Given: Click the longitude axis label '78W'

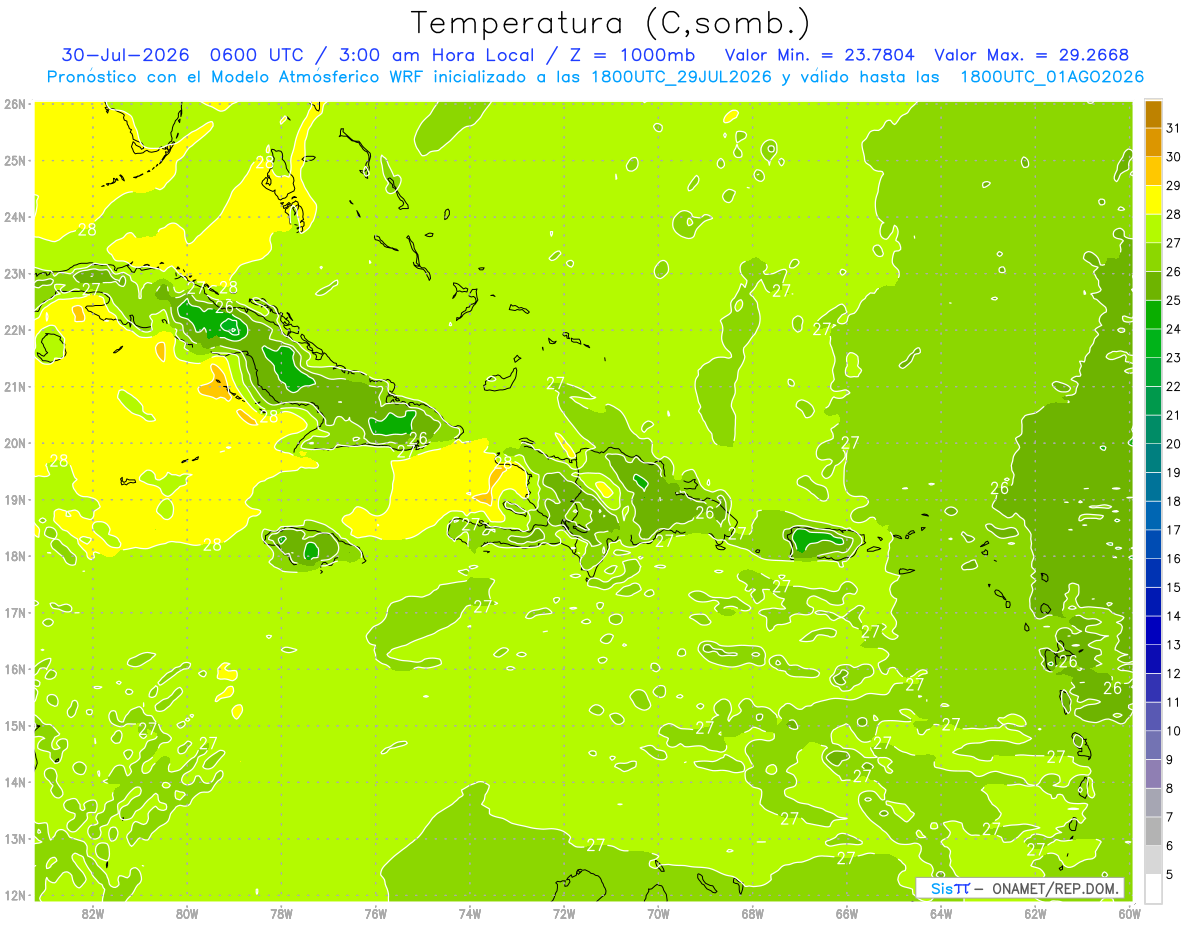Looking at the screenshot, I should click(281, 913).
